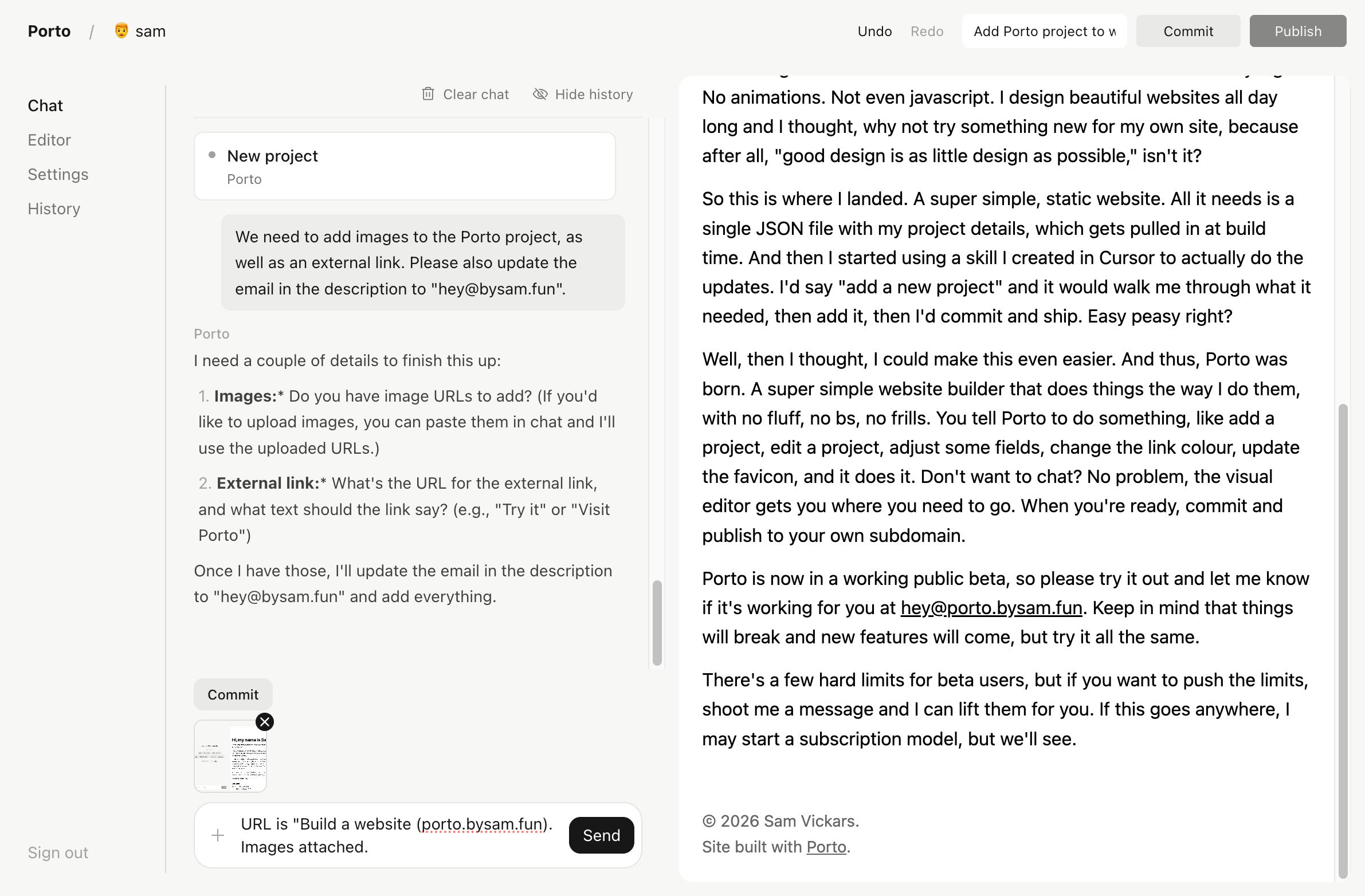1365x896 pixels.
Task: Focus the commit message field
Action: click(1045, 31)
